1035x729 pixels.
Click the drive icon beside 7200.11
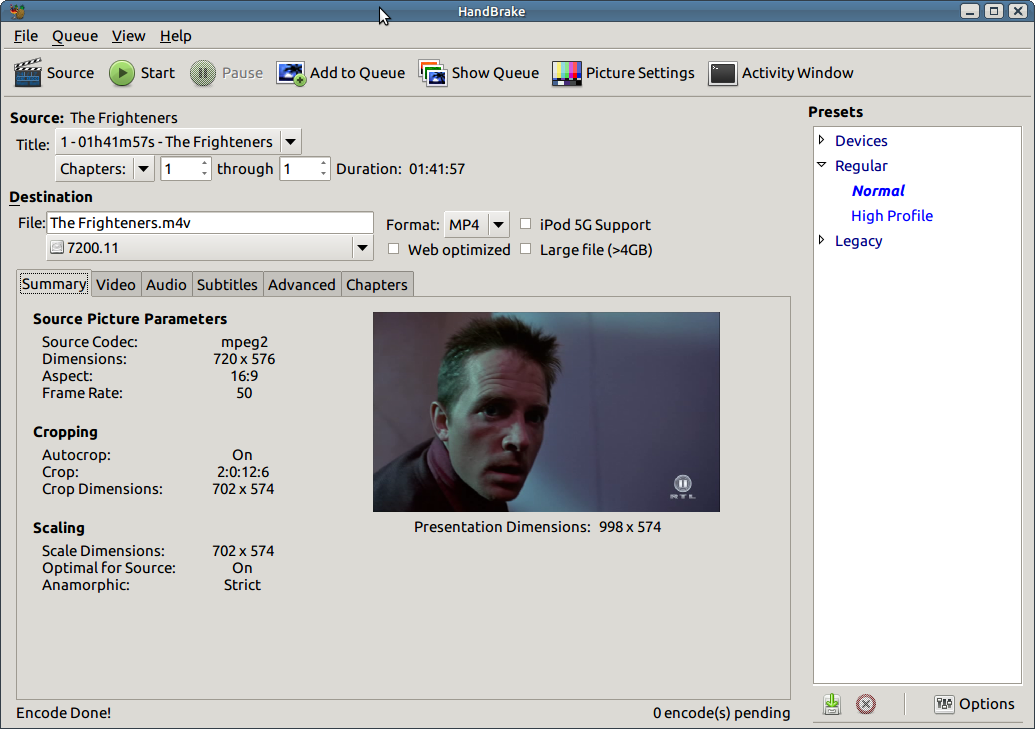tap(57, 248)
